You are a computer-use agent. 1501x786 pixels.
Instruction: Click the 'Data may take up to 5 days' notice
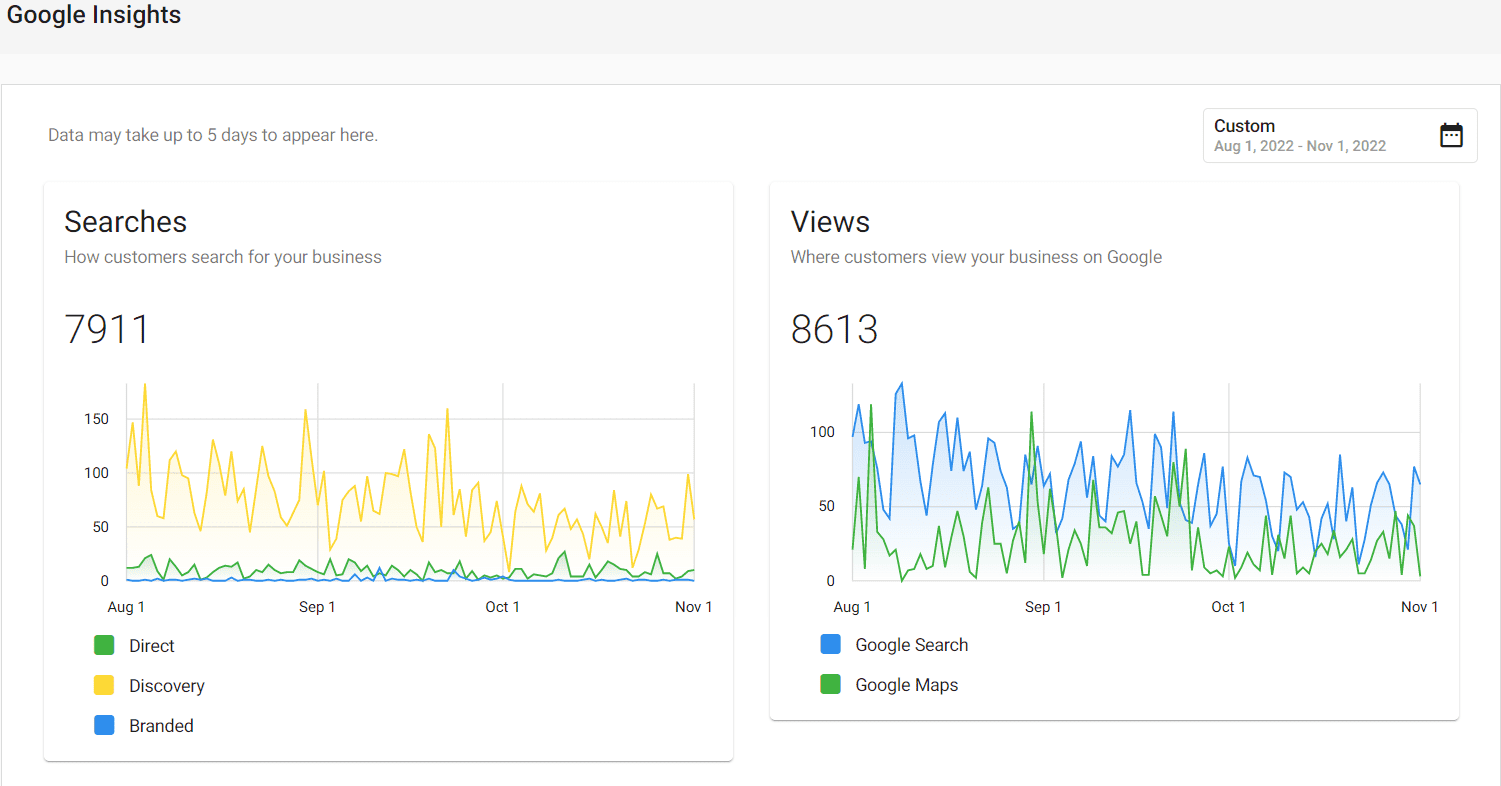(213, 135)
